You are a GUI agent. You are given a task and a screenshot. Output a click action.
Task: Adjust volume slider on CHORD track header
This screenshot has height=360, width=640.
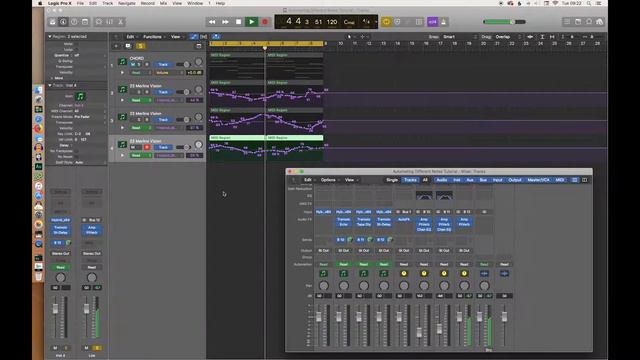pyautogui.click(x=184, y=64)
